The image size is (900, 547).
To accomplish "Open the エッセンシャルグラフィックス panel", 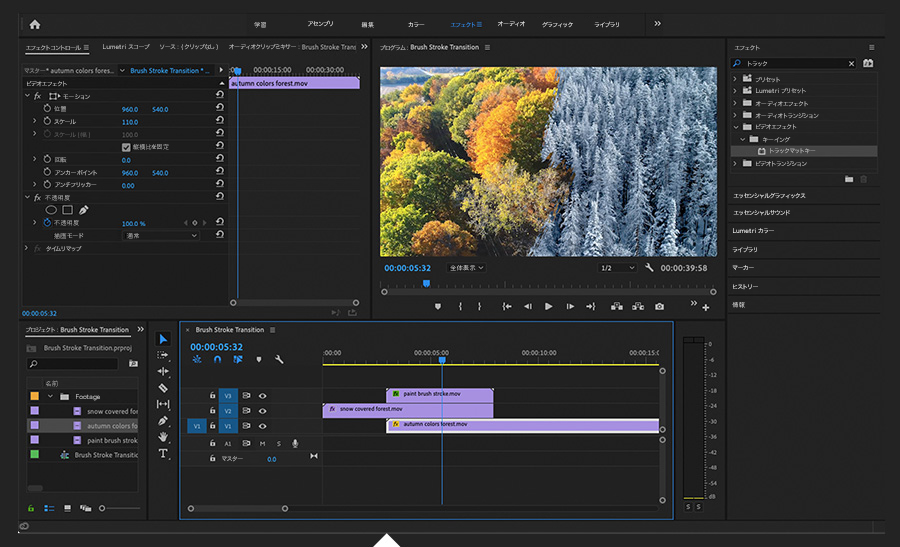I will click(x=769, y=196).
